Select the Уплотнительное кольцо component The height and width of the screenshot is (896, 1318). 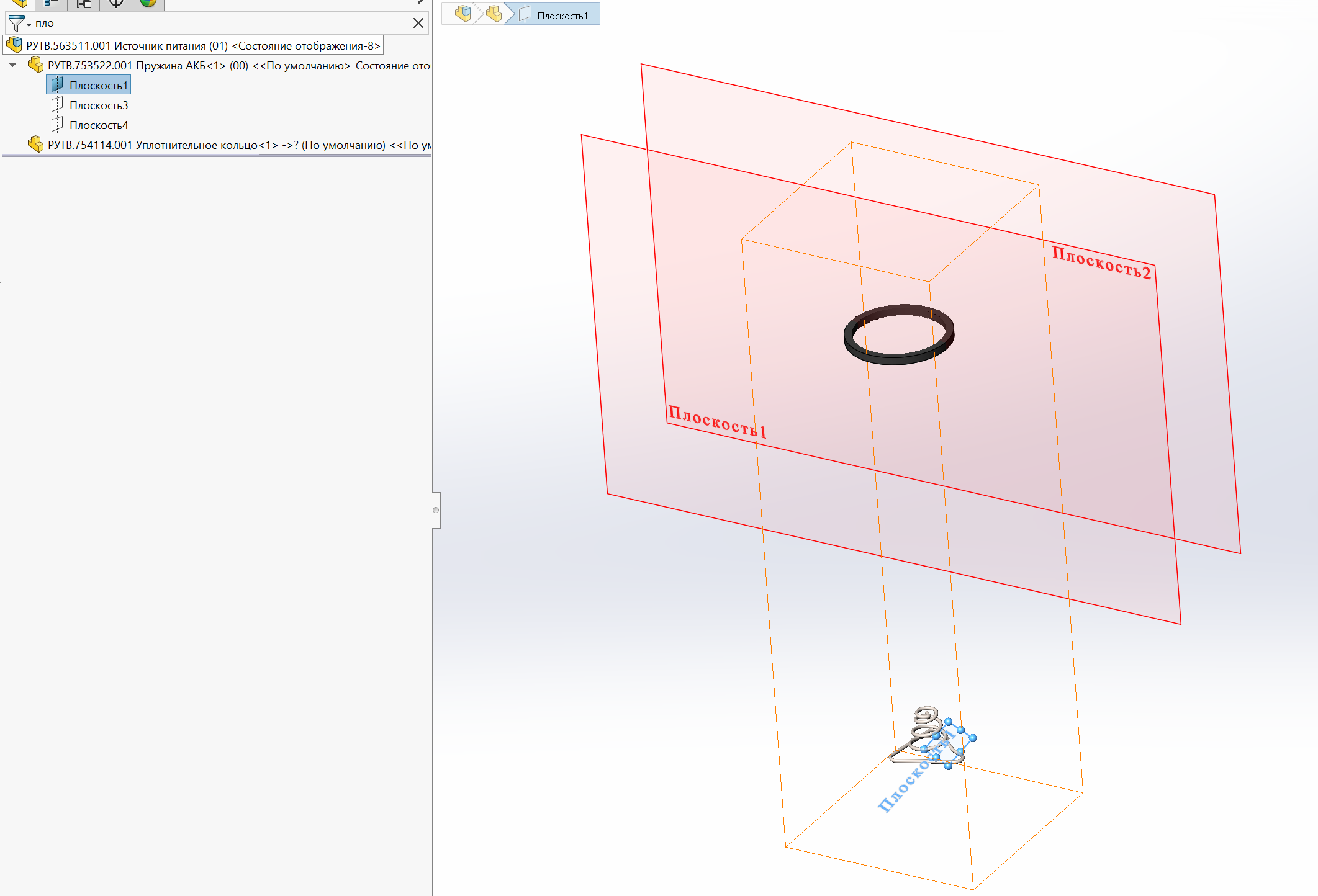pos(230,145)
